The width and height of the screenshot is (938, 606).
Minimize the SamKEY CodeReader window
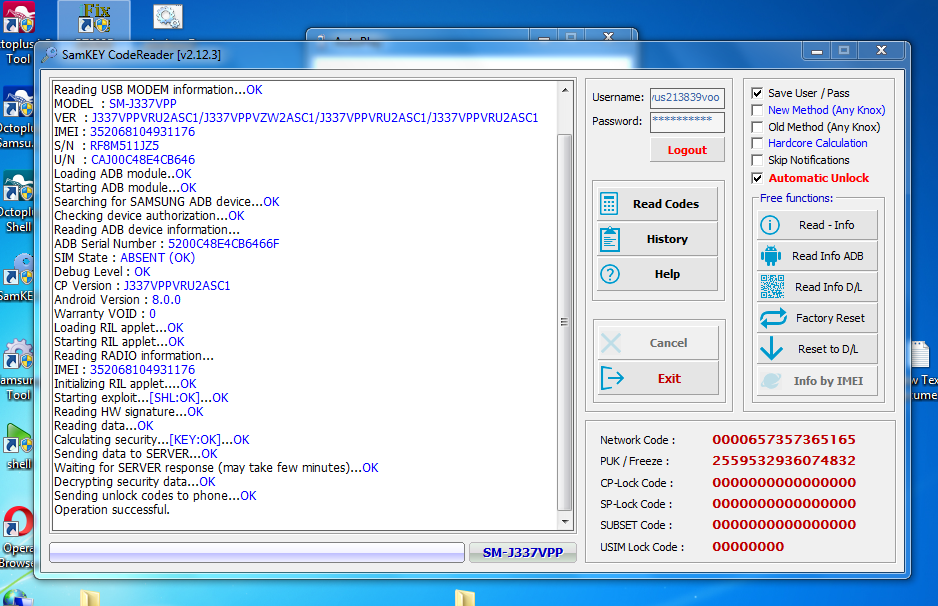(x=817, y=51)
